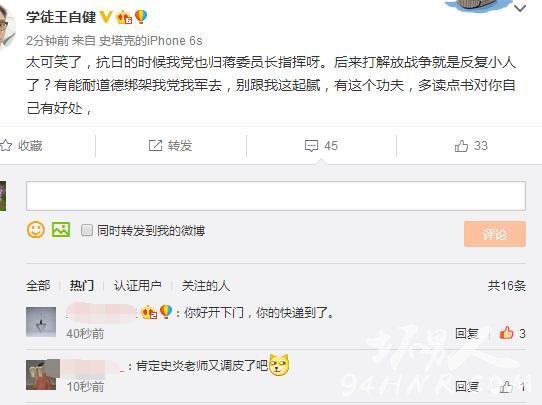Show 认证用户 comments tab
This screenshot has width=542, height=405.
pyautogui.click(x=138, y=285)
